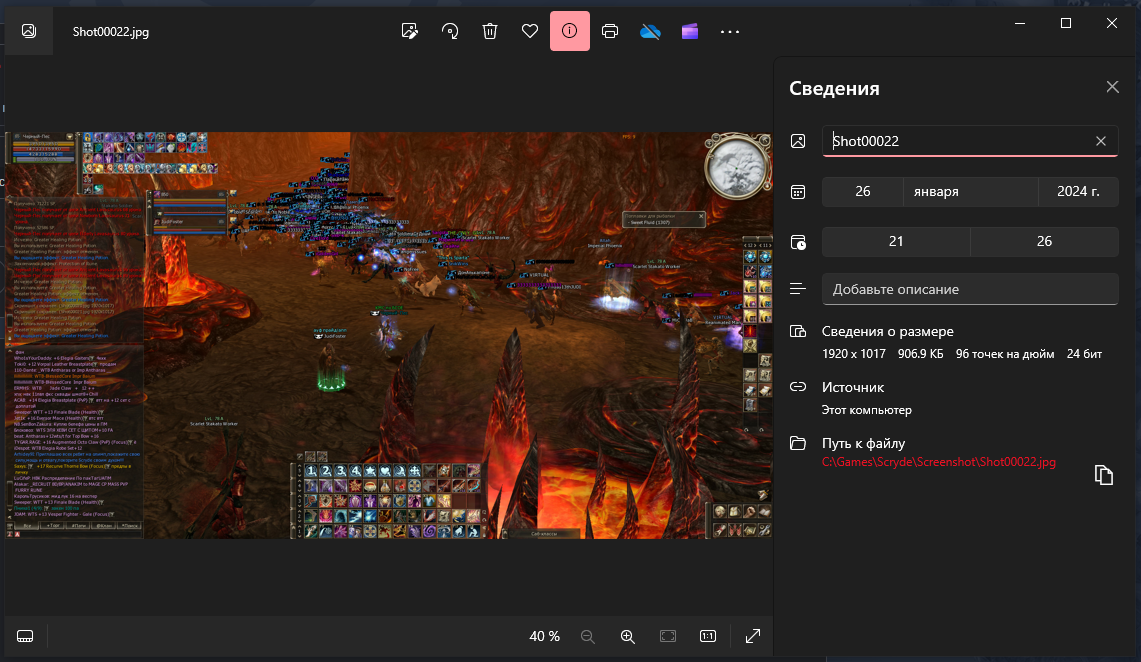Screen dimensions: 1141x662
Task: Rotate the picture with the rotate icon
Action: point(450,31)
